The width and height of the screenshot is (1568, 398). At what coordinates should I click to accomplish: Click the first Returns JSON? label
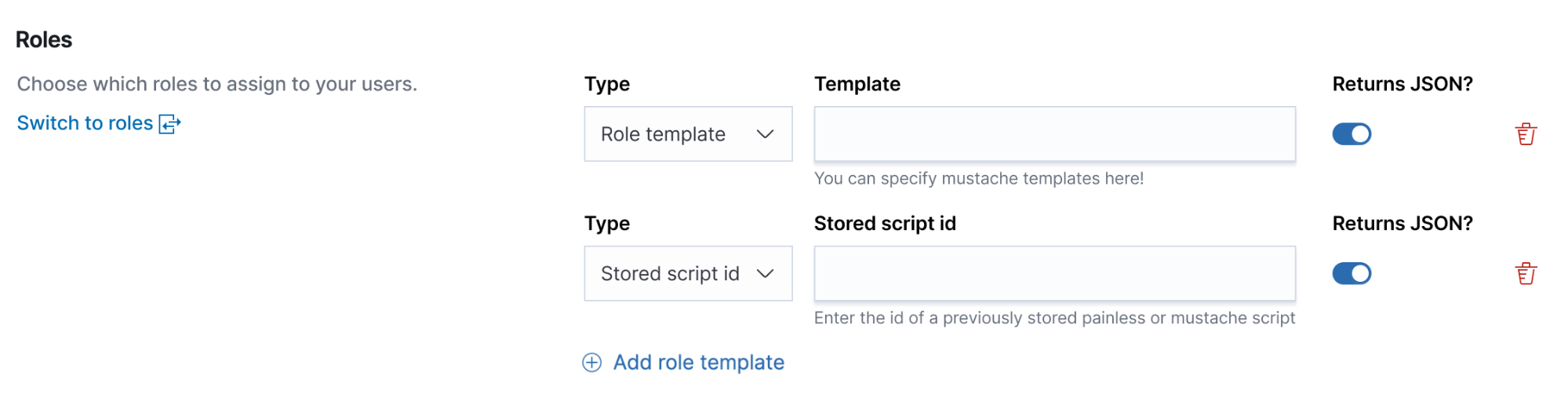1402,84
